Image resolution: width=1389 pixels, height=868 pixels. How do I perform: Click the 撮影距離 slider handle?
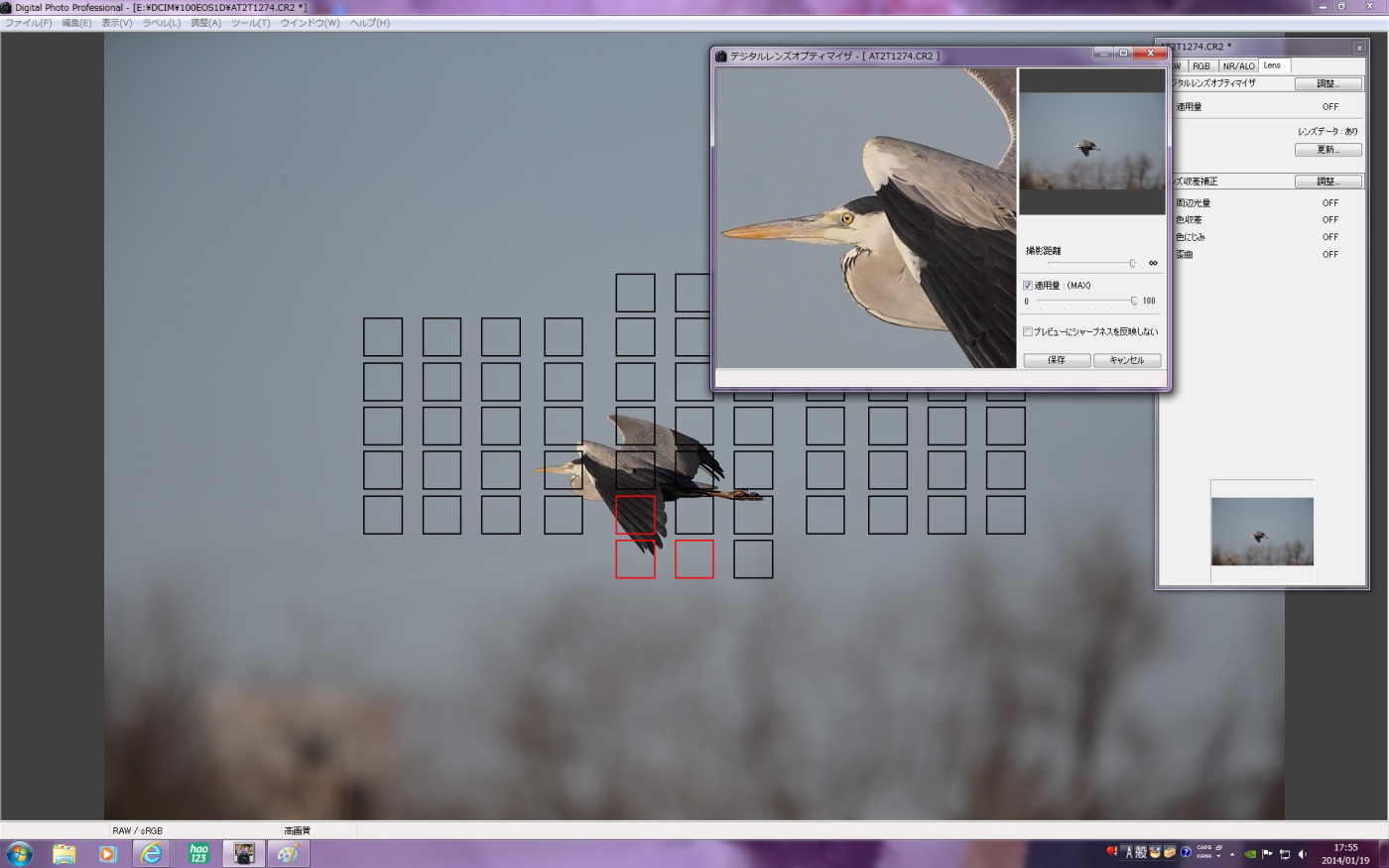pyautogui.click(x=1132, y=264)
